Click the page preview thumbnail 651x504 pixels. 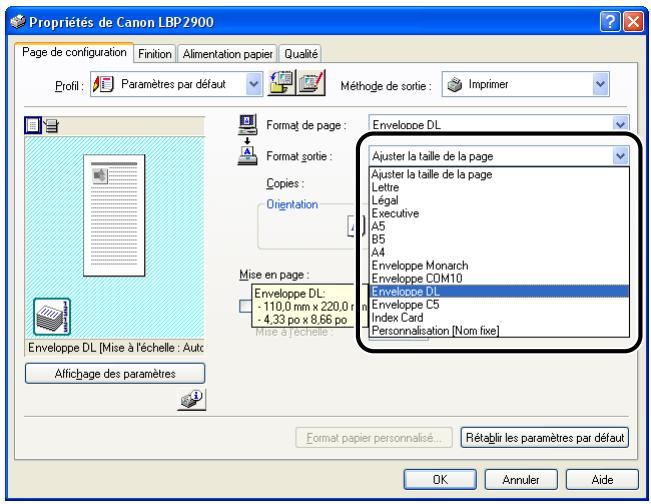114,215
